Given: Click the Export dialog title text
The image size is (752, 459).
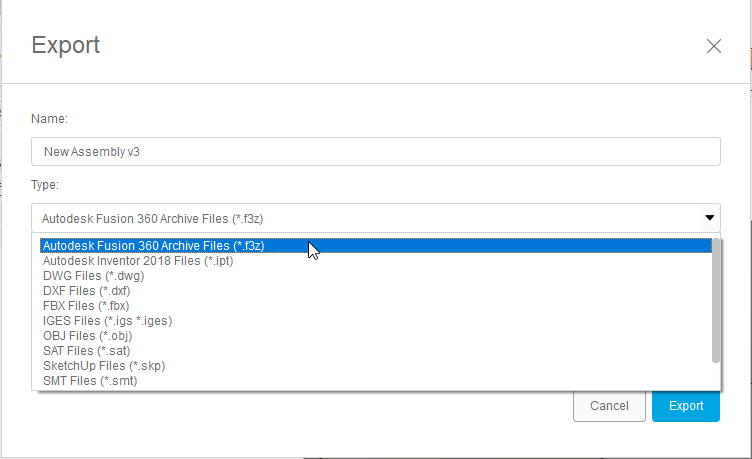Looking at the screenshot, I should coord(66,46).
